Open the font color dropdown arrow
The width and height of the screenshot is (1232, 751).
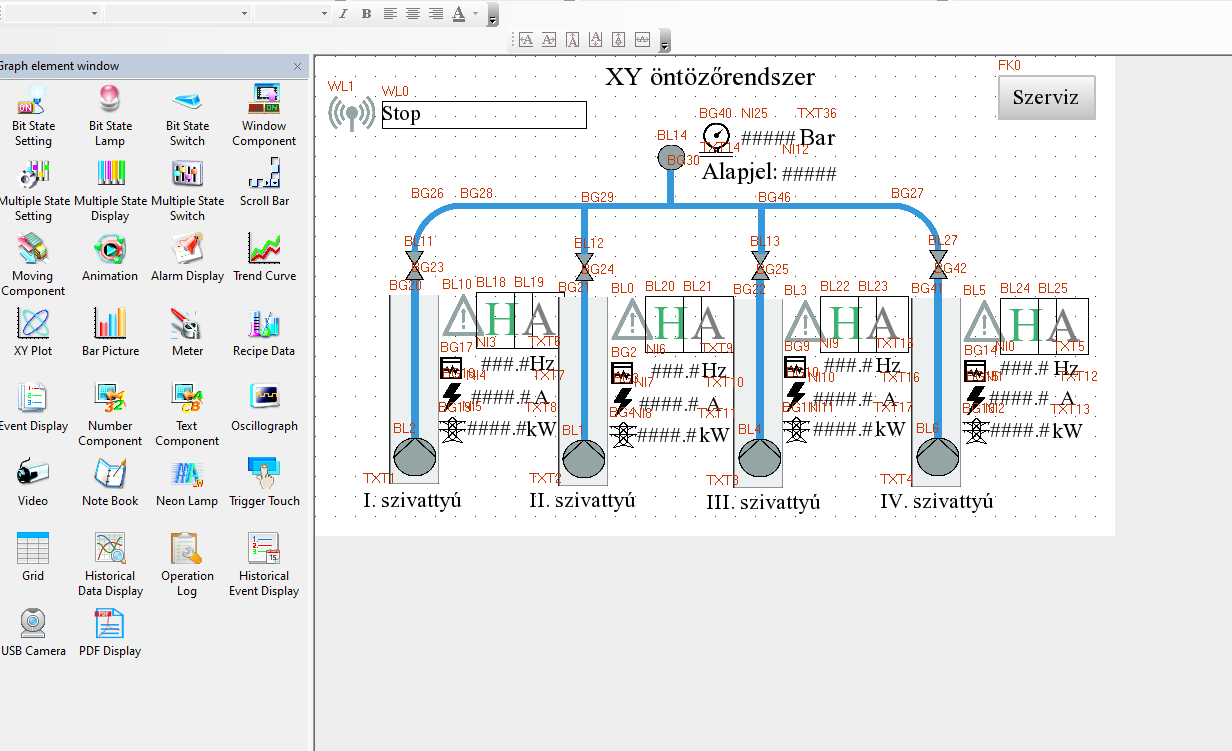pyautogui.click(x=476, y=14)
